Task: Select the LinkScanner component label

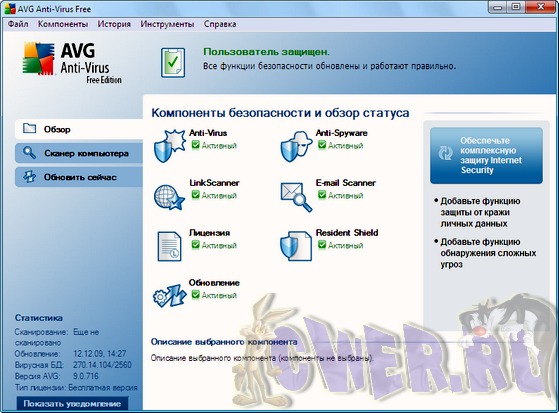Action: click(214, 183)
